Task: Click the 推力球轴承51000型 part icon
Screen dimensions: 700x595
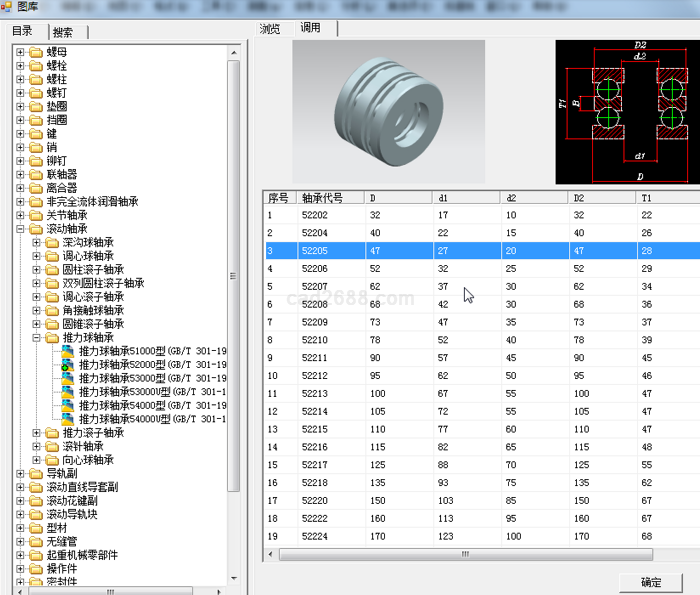Action: point(69,352)
